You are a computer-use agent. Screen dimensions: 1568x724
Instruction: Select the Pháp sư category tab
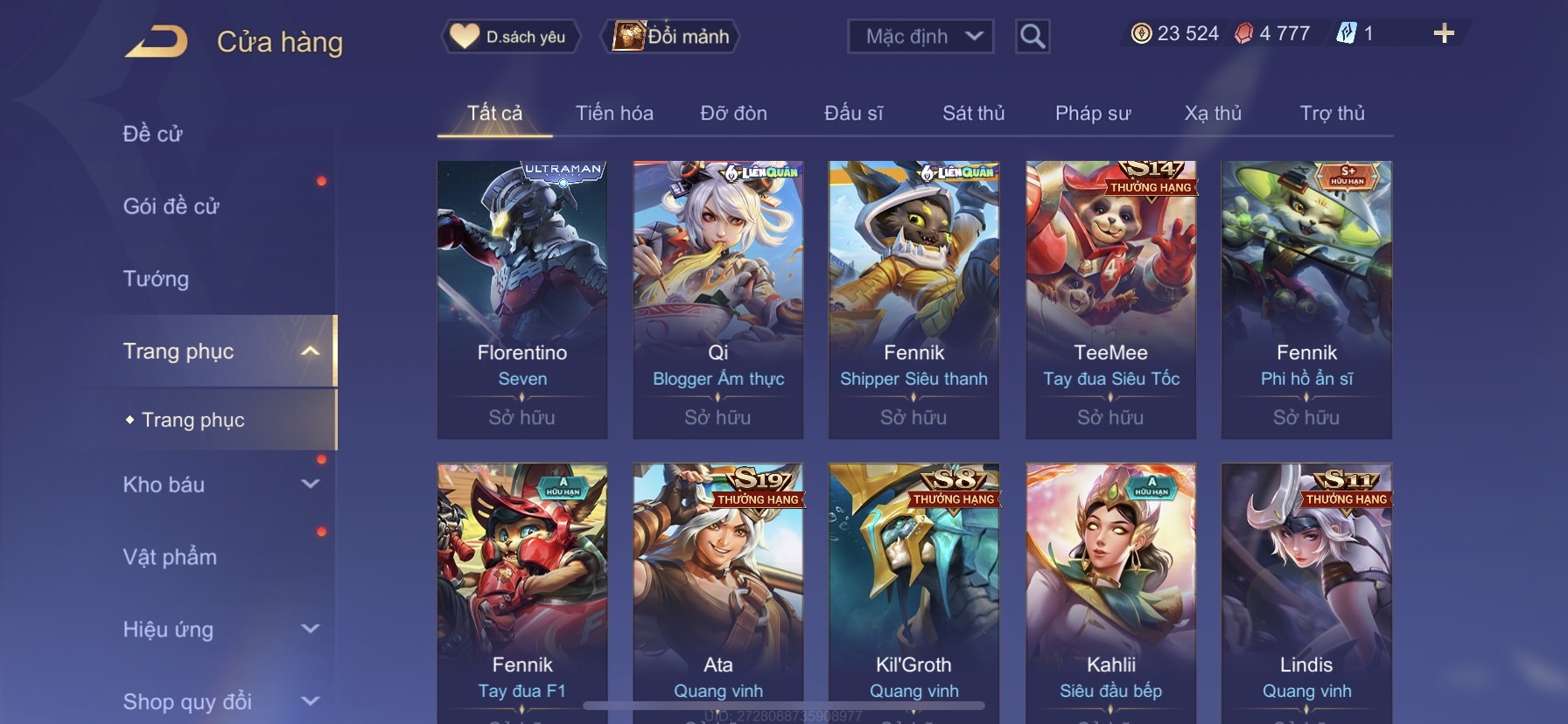pyautogui.click(x=1093, y=113)
